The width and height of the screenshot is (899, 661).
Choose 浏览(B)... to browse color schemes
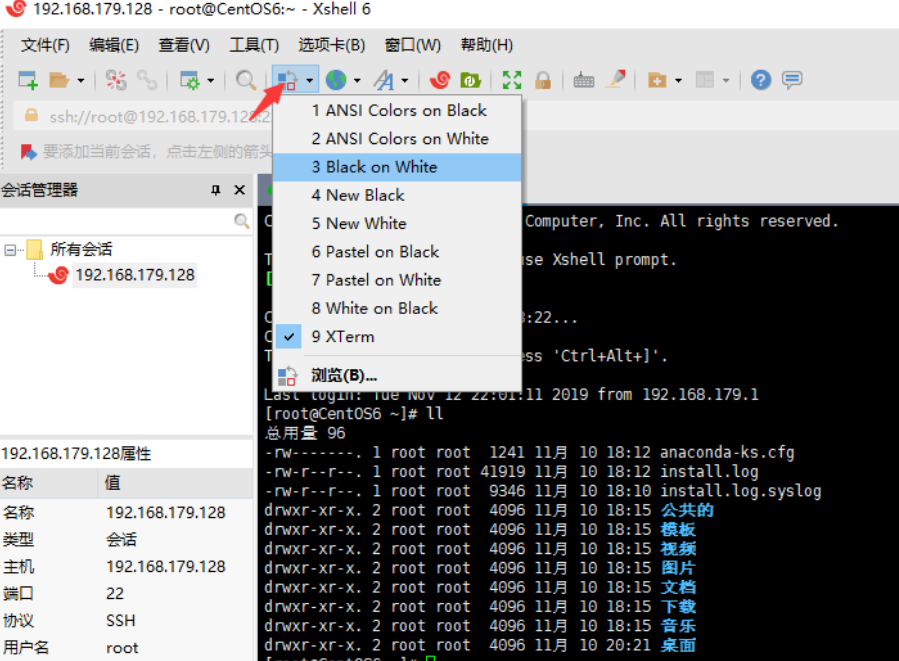tap(397, 376)
